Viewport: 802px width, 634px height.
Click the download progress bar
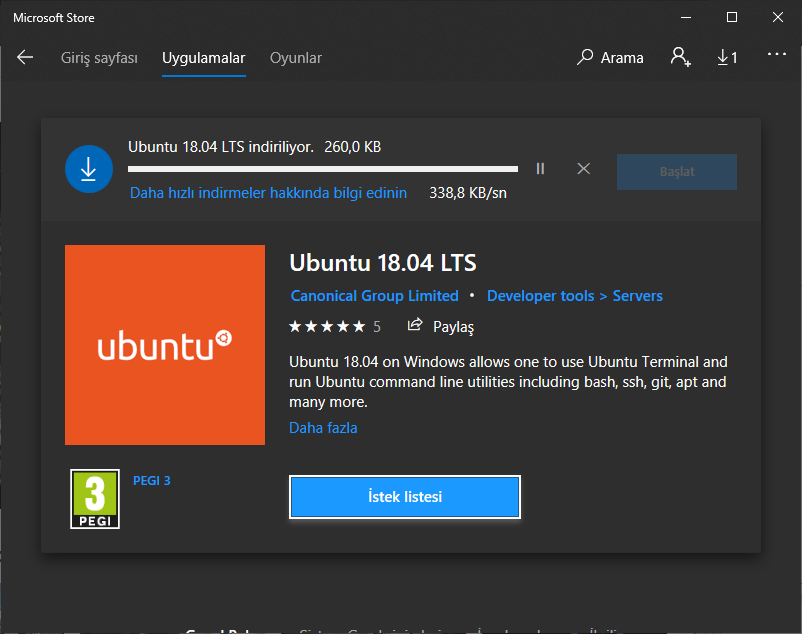322,169
